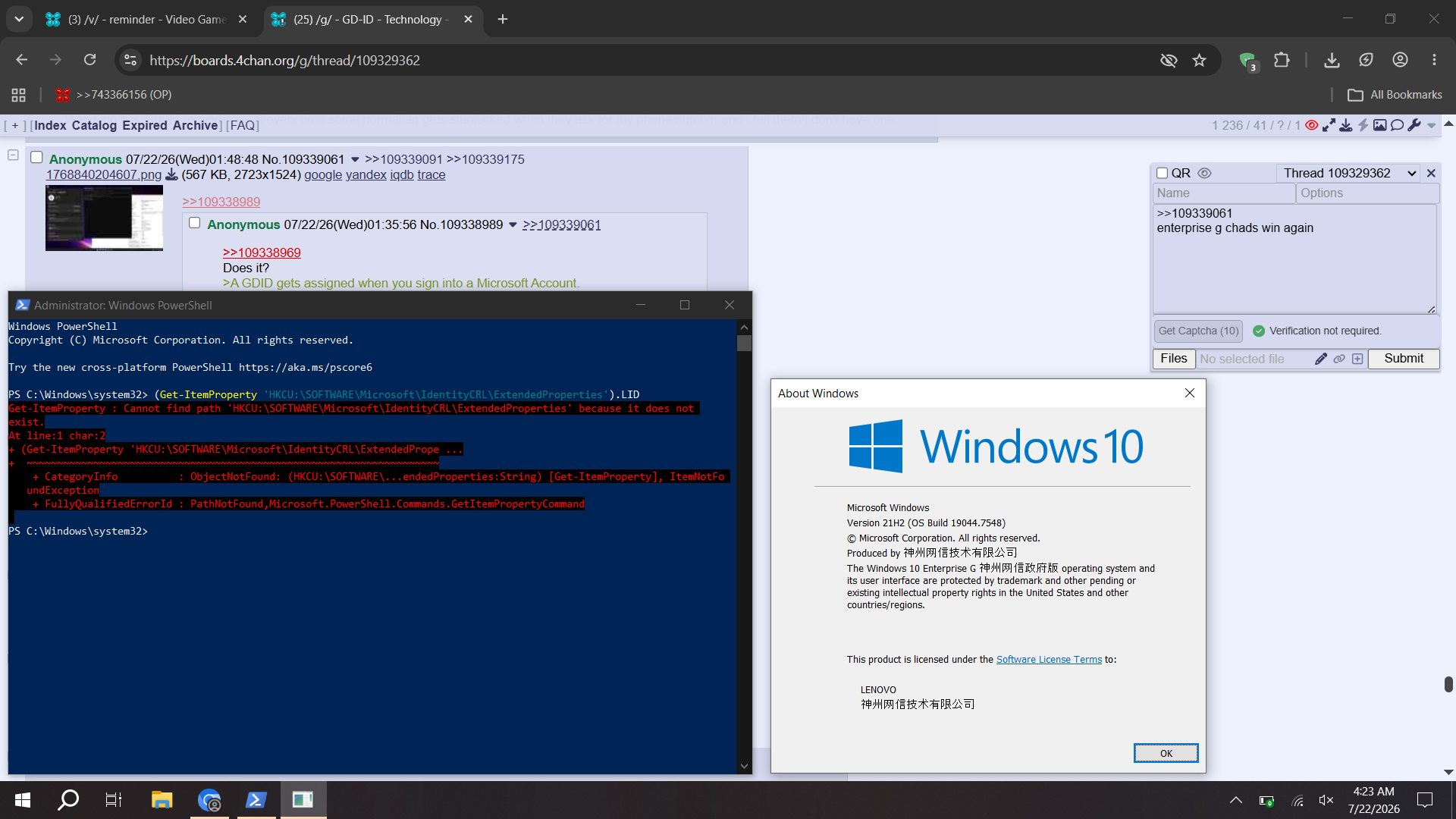Image resolution: width=1456 pixels, height=819 pixels.
Task: Open the speech bubble icon in header
Action: (1397, 125)
